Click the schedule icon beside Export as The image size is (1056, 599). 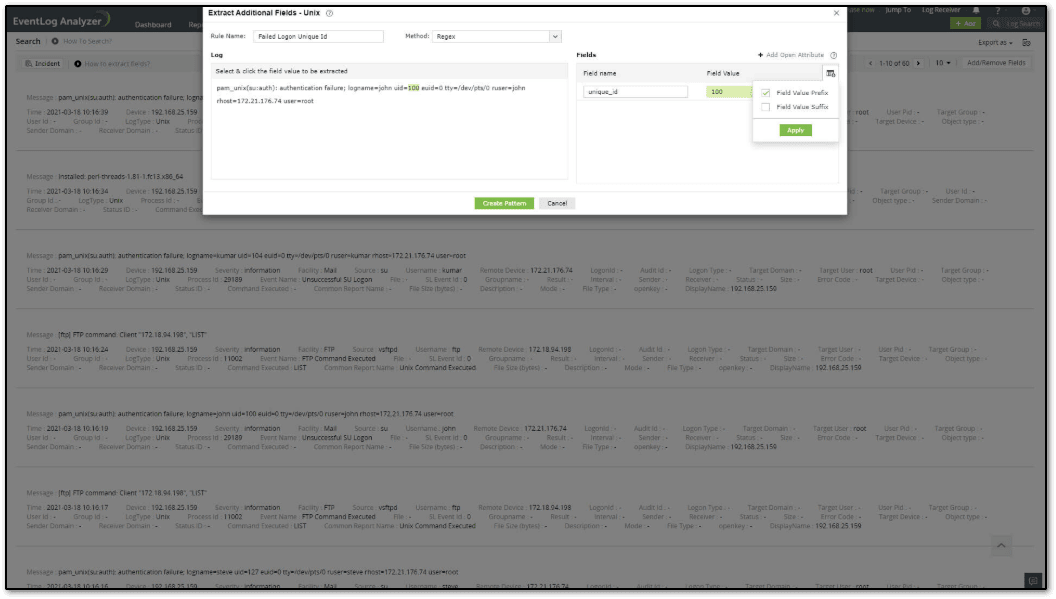pos(1026,42)
